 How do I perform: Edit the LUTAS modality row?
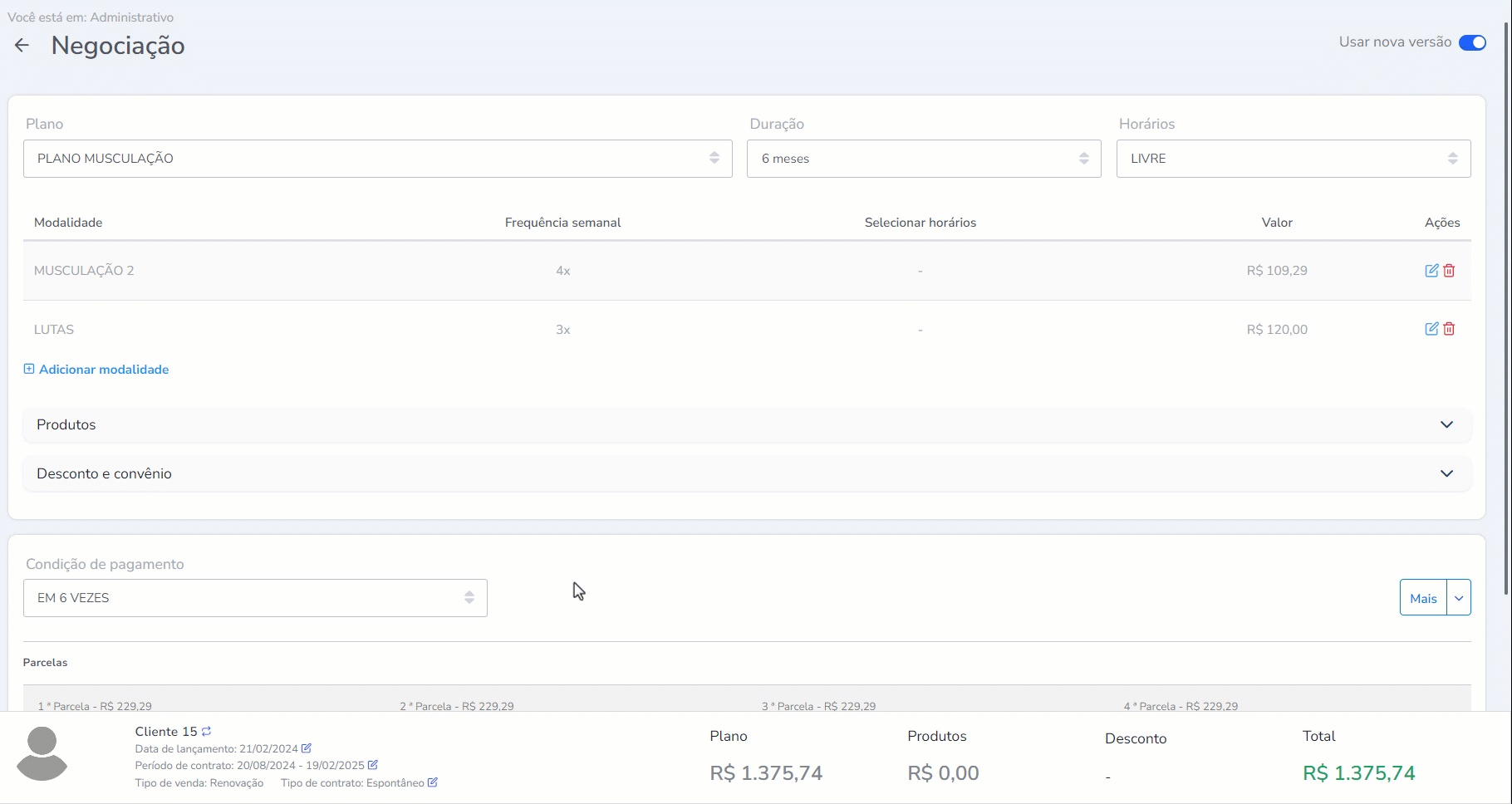pyautogui.click(x=1431, y=329)
